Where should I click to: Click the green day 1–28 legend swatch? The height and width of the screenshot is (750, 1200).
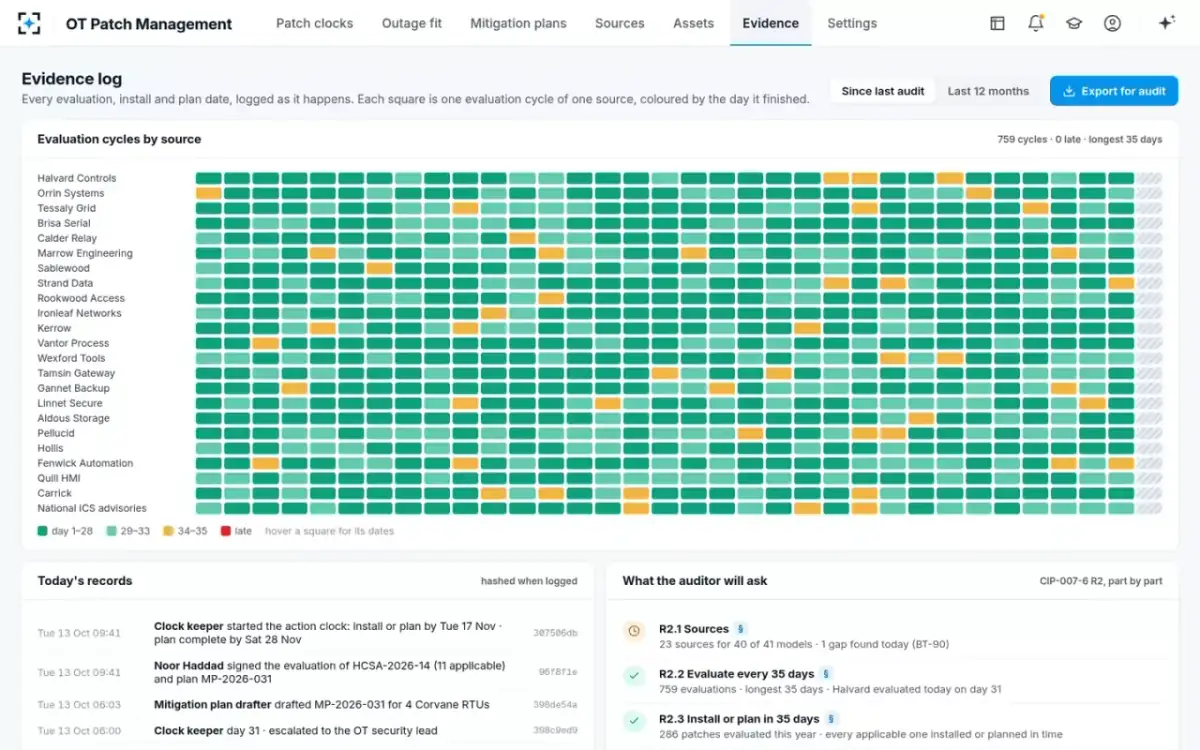pos(43,531)
